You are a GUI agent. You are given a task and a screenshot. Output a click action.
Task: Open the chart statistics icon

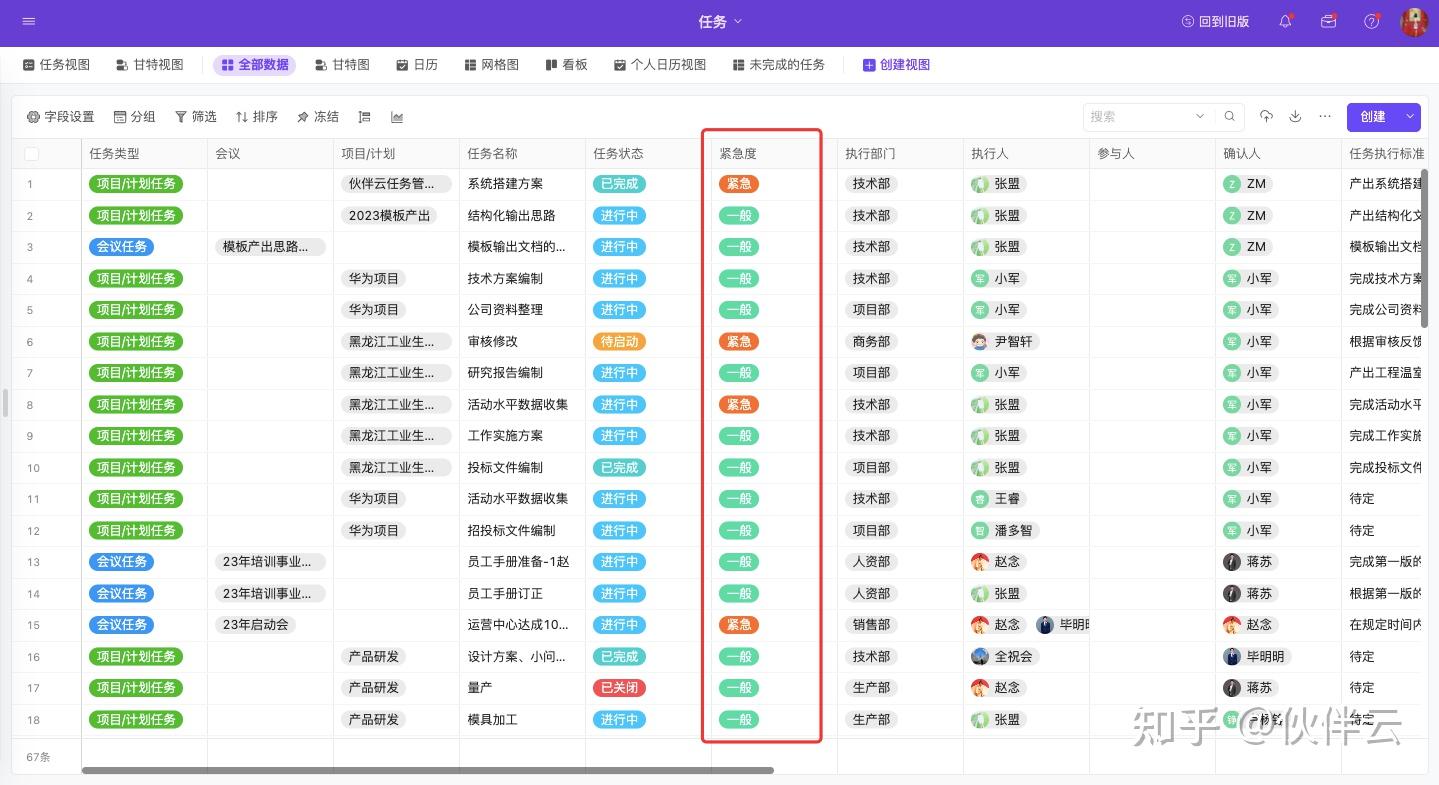click(397, 117)
